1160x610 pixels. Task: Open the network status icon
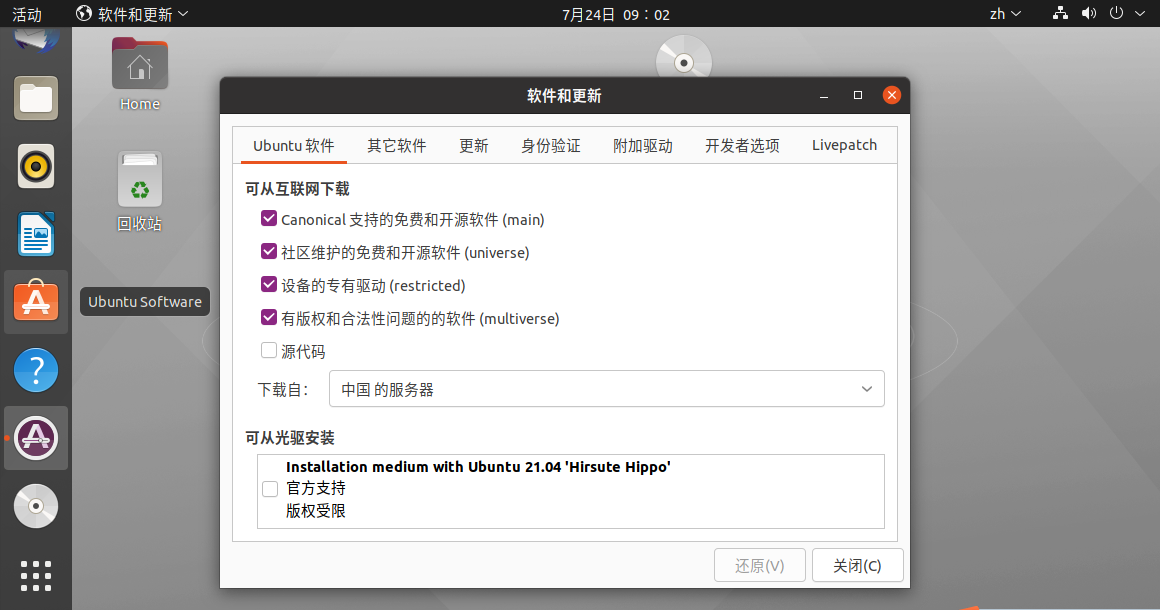click(x=1060, y=13)
